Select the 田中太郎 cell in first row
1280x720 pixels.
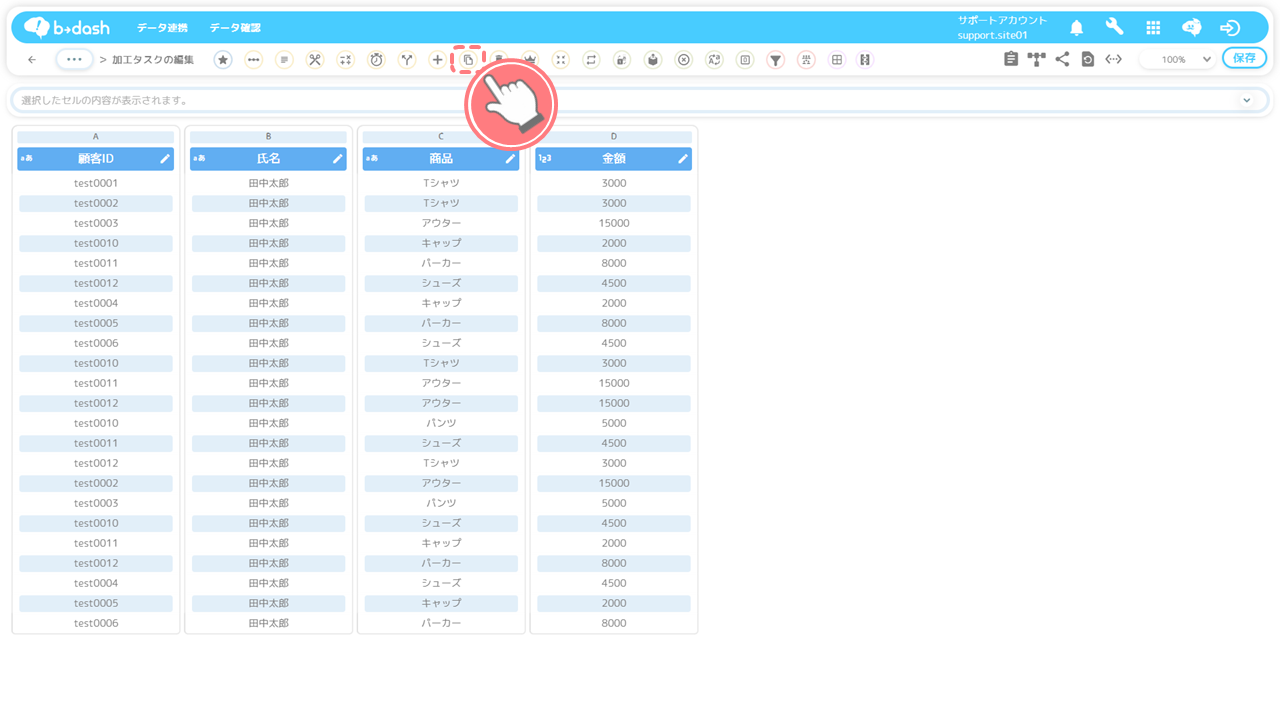[x=268, y=183]
